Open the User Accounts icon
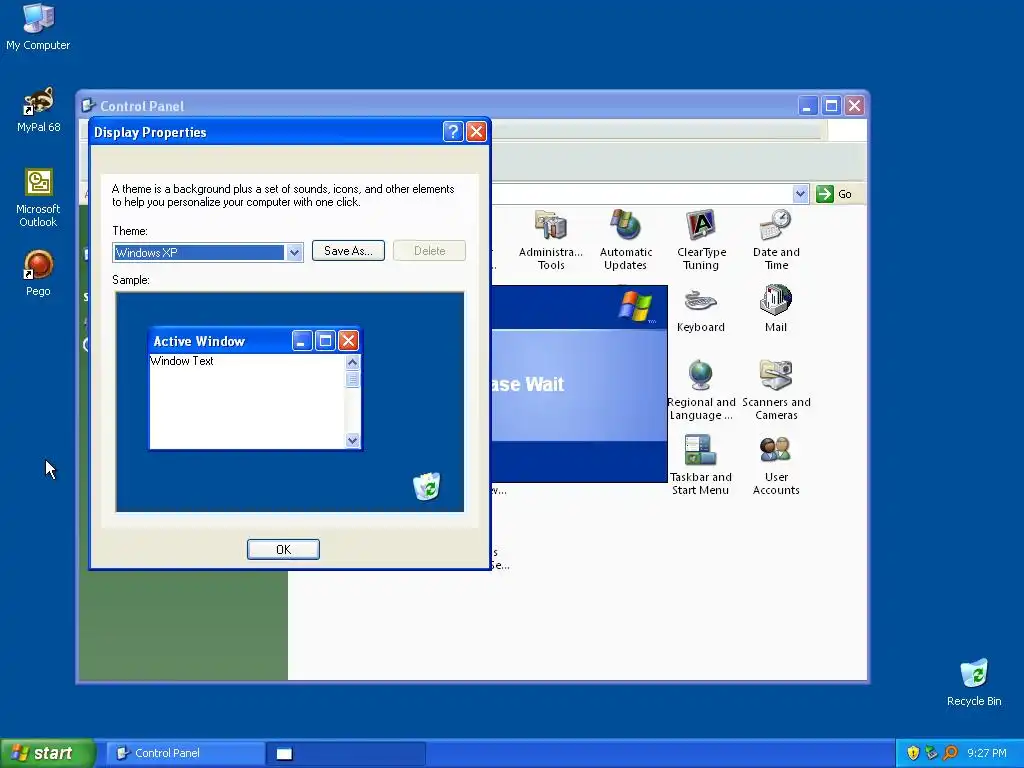This screenshot has height=768, width=1024. tap(776, 465)
